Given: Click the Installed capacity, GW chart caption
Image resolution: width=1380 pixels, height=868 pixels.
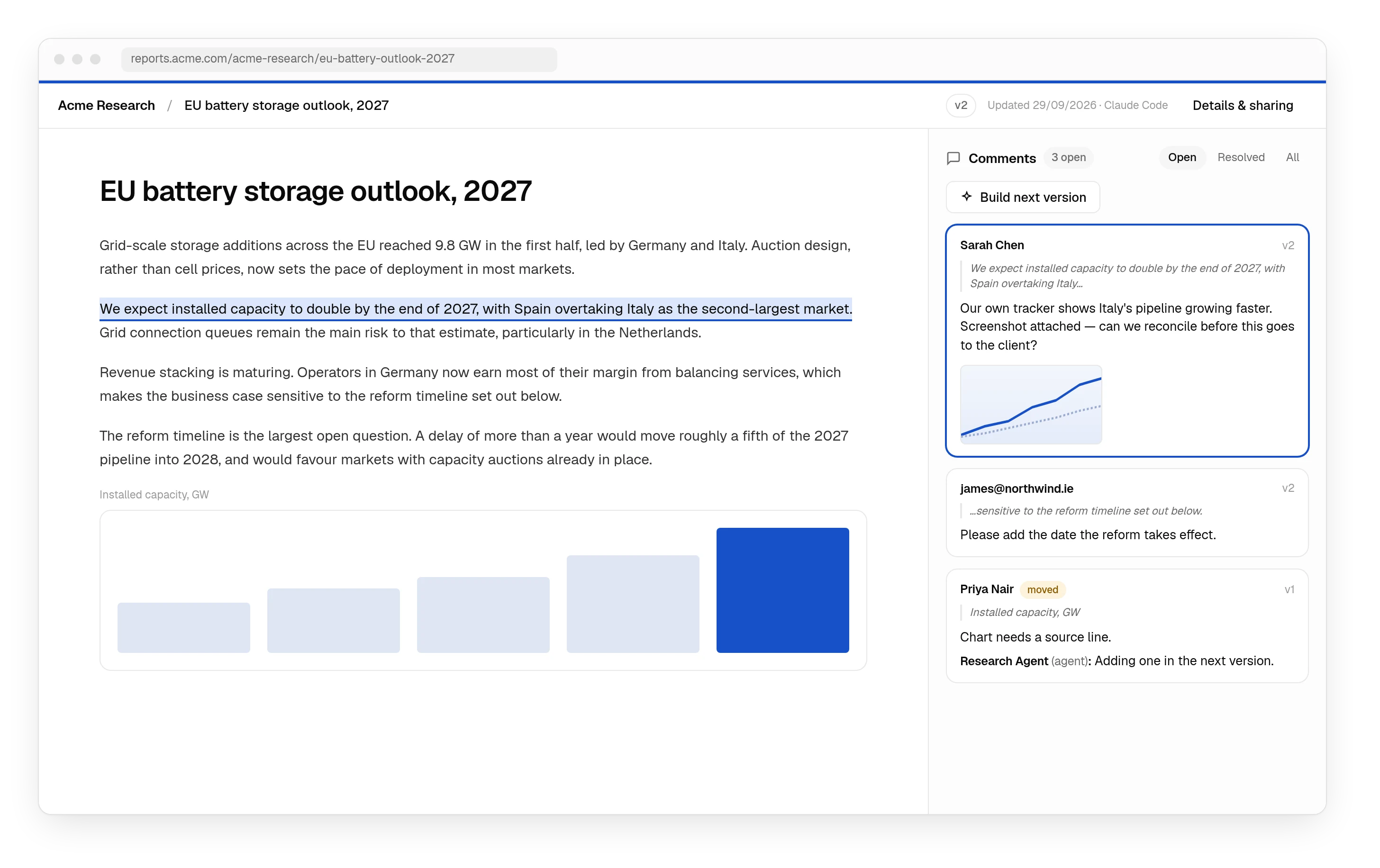Looking at the screenshot, I should 154,495.
